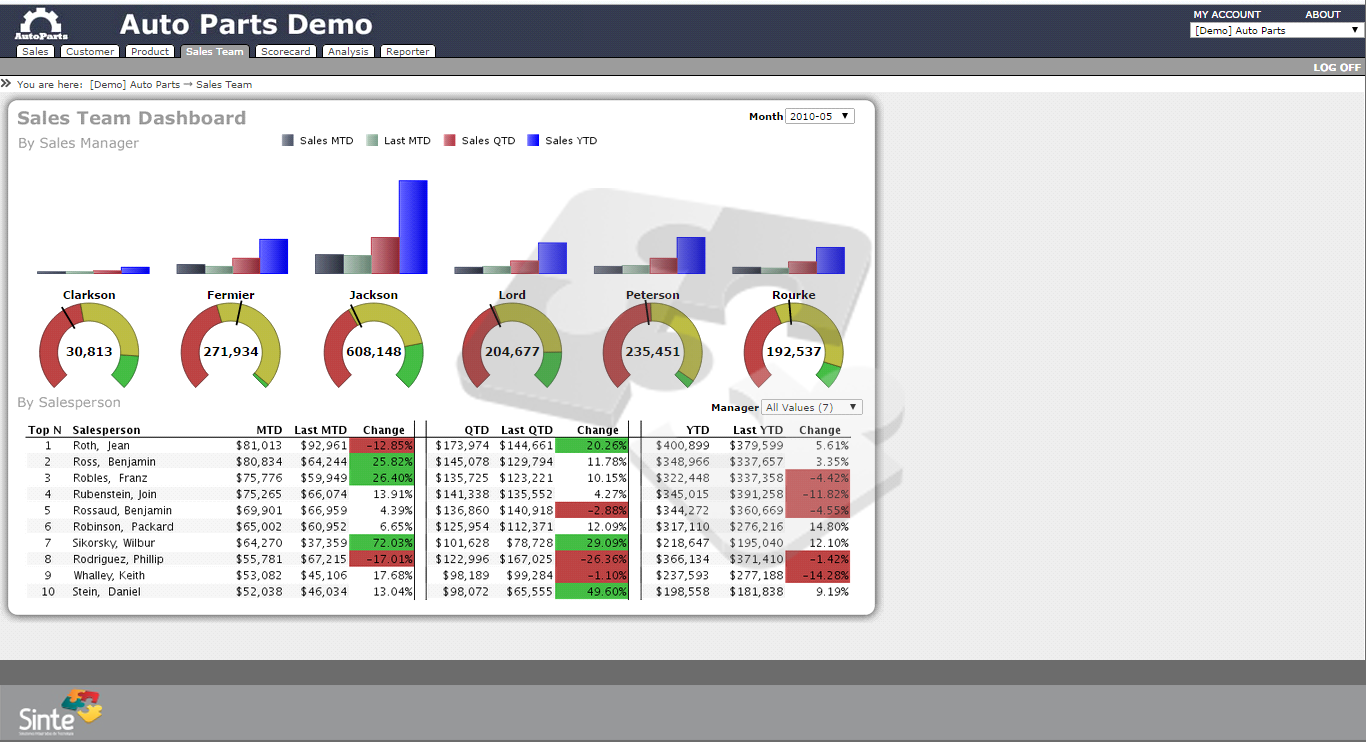Click salesperson name Ross, Benjamin

[x=114, y=462]
